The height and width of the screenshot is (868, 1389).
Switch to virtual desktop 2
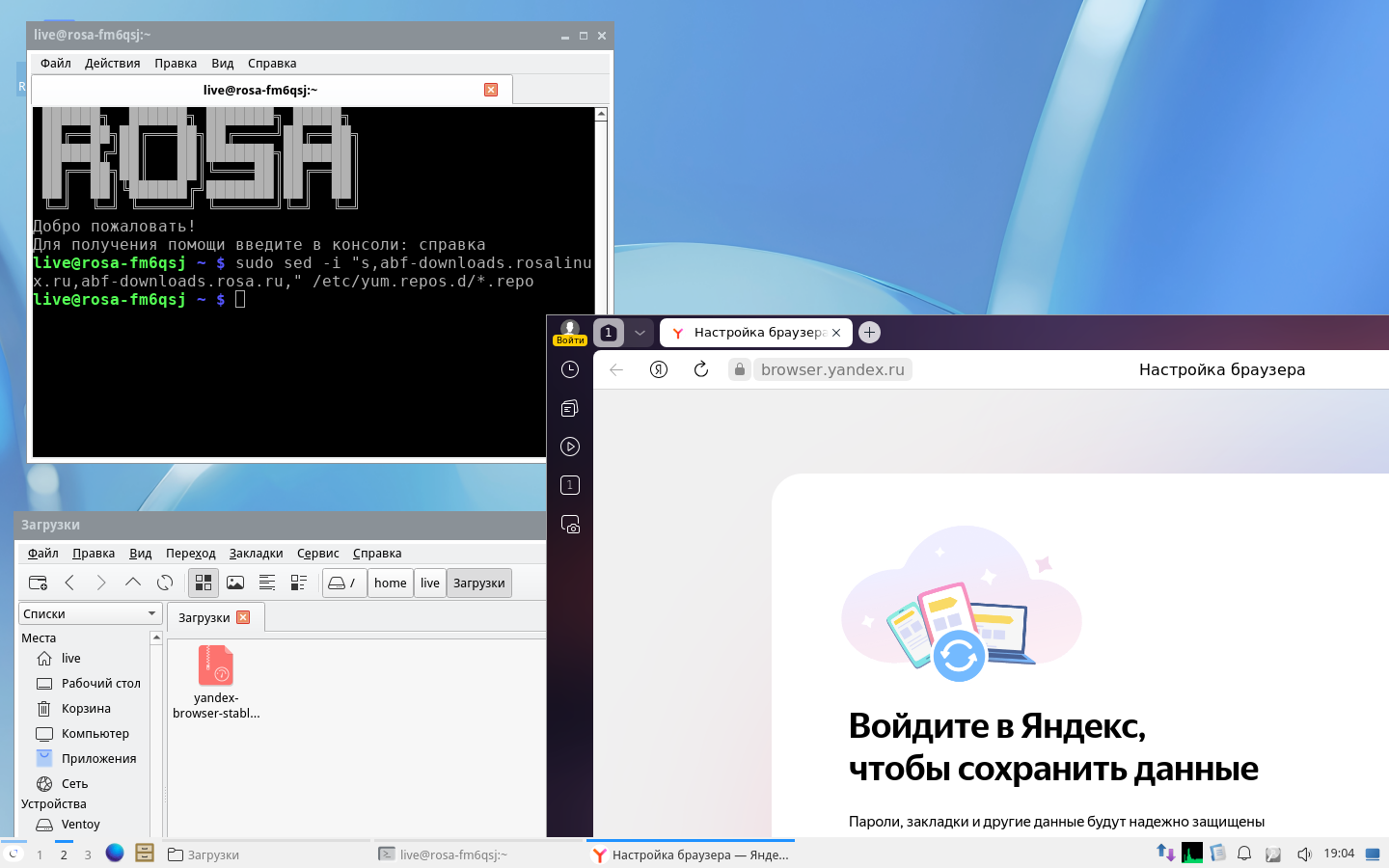[x=64, y=854]
